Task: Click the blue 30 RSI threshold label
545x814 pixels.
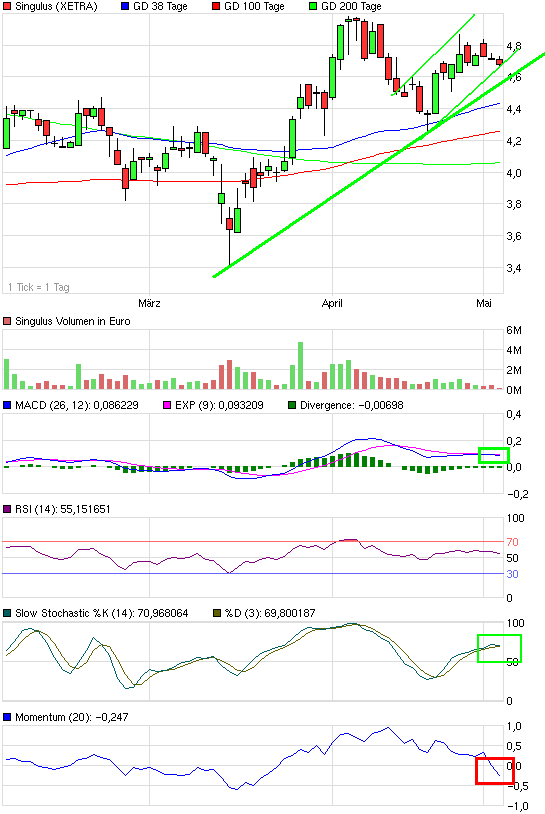Action: tap(512, 574)
